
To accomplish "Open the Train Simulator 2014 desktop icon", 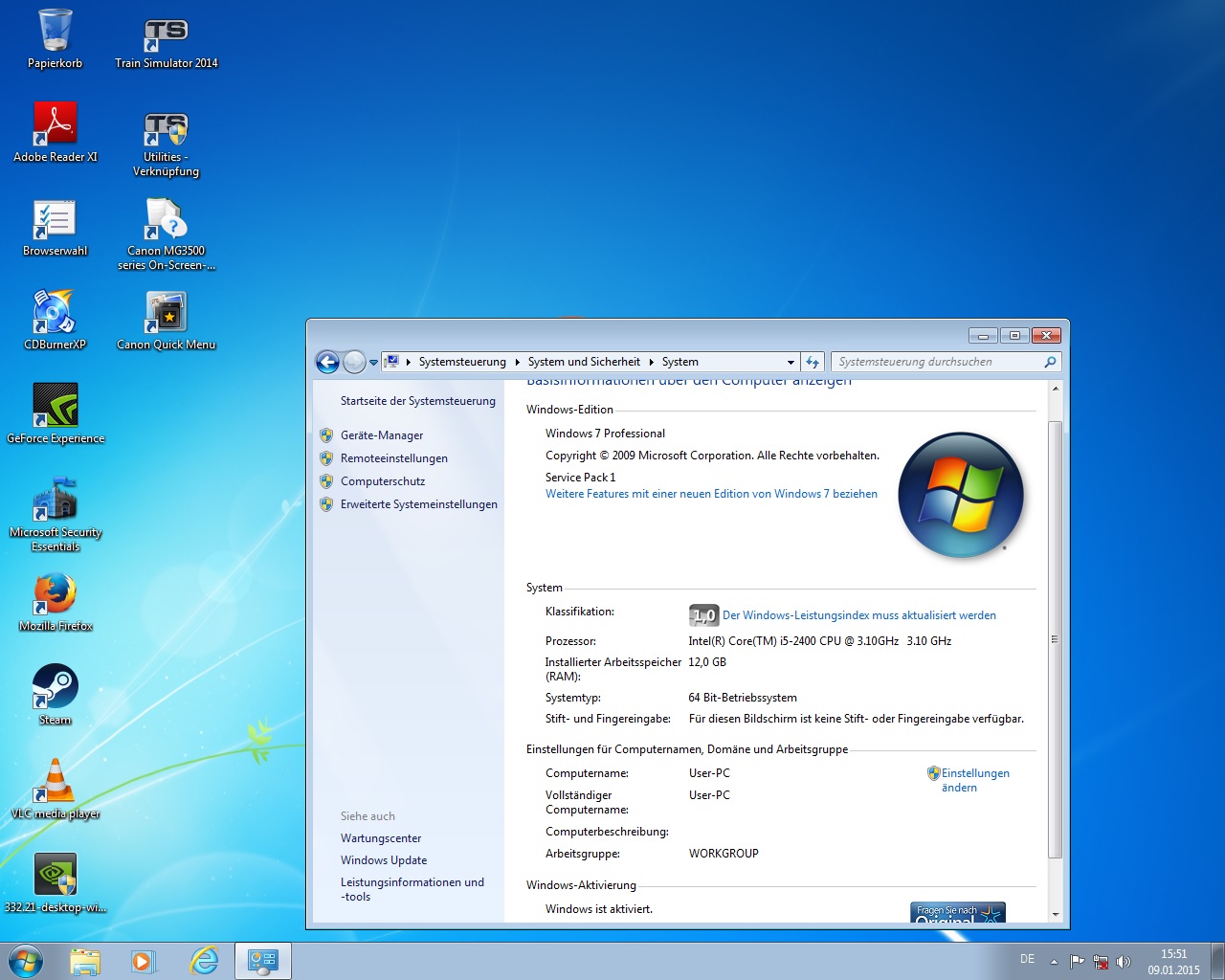I will 166,38.
